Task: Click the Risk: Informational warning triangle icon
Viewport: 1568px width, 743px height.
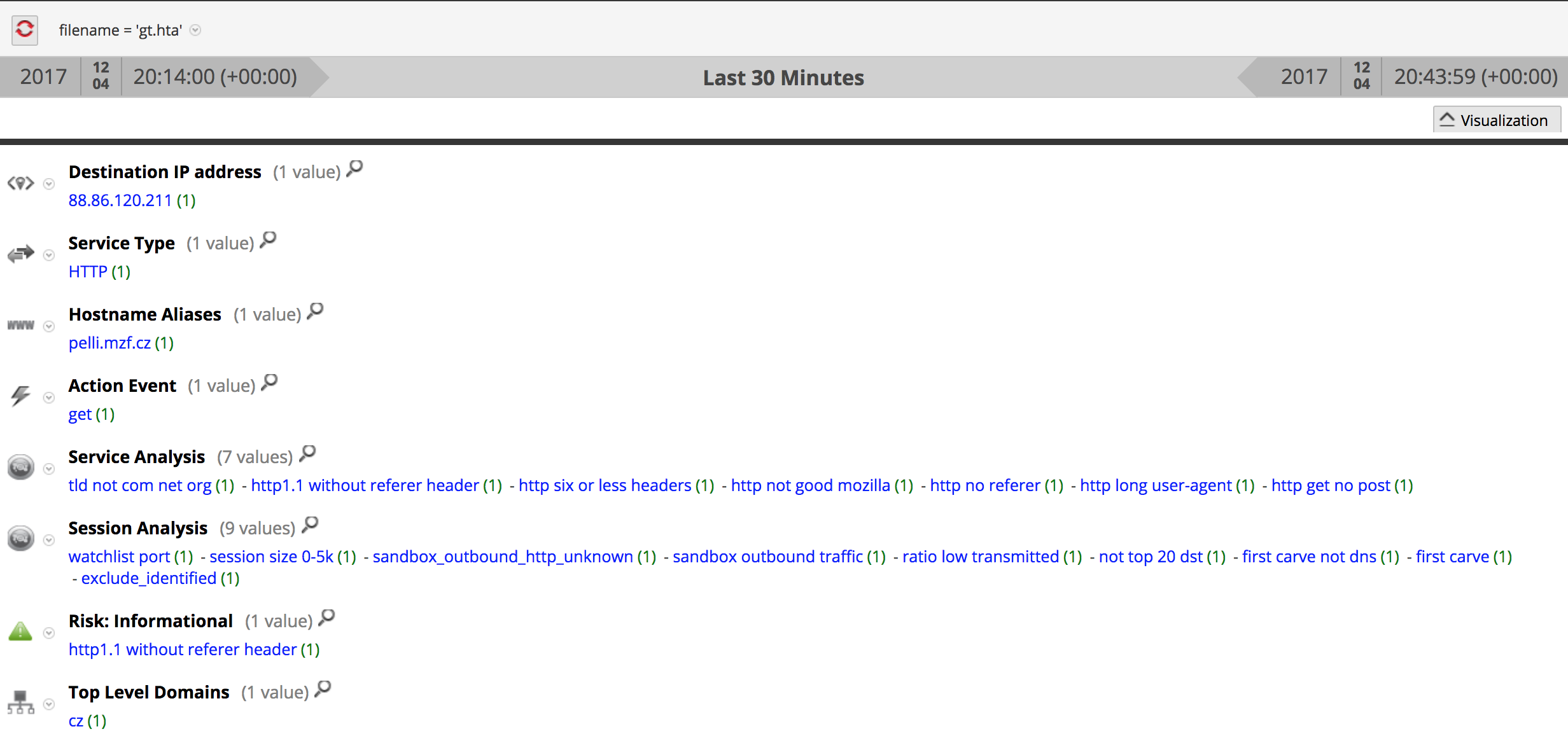Action: tap(20, 632)
